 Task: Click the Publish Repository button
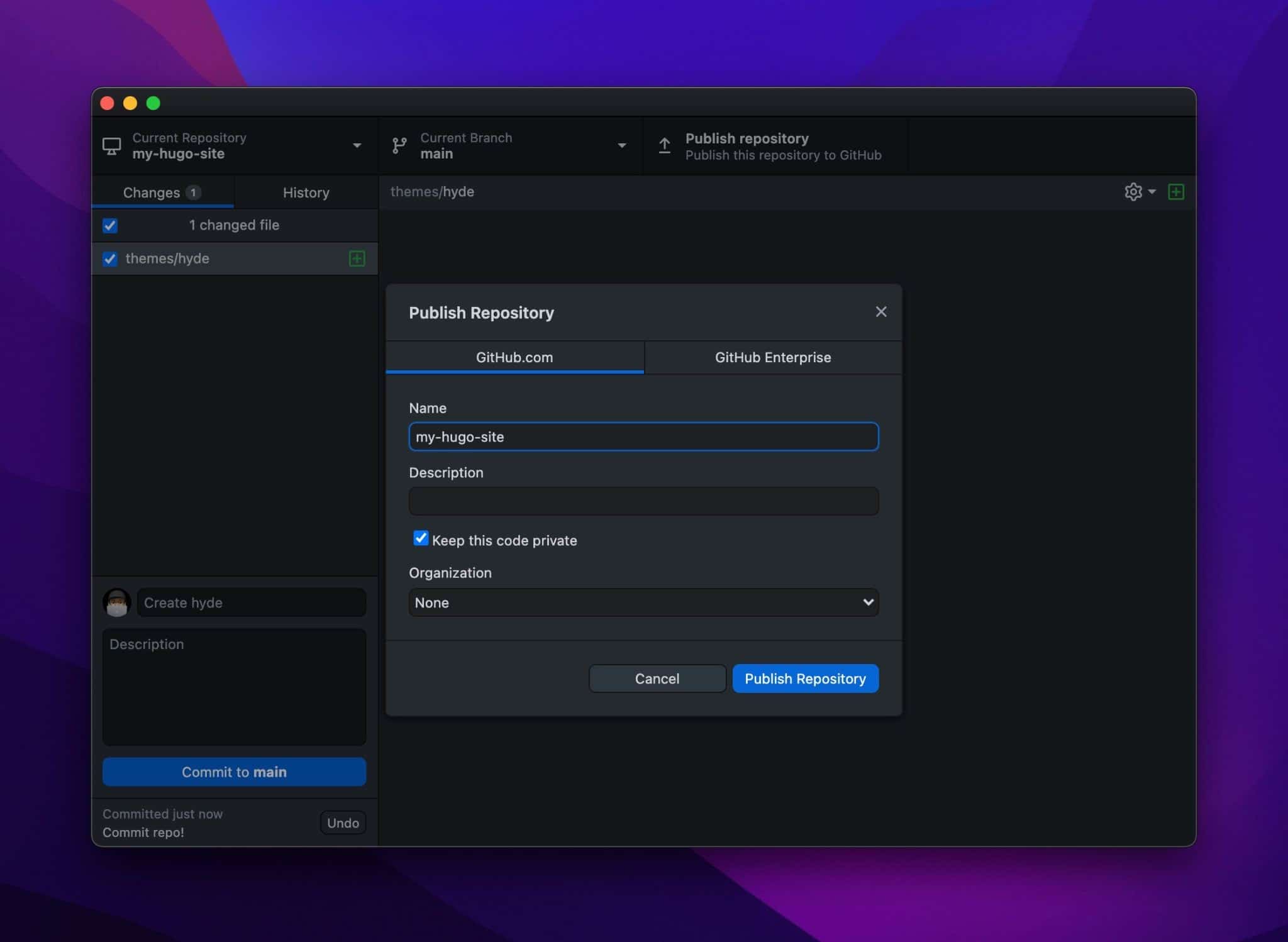pyautogui.click(x=805, y=678)
